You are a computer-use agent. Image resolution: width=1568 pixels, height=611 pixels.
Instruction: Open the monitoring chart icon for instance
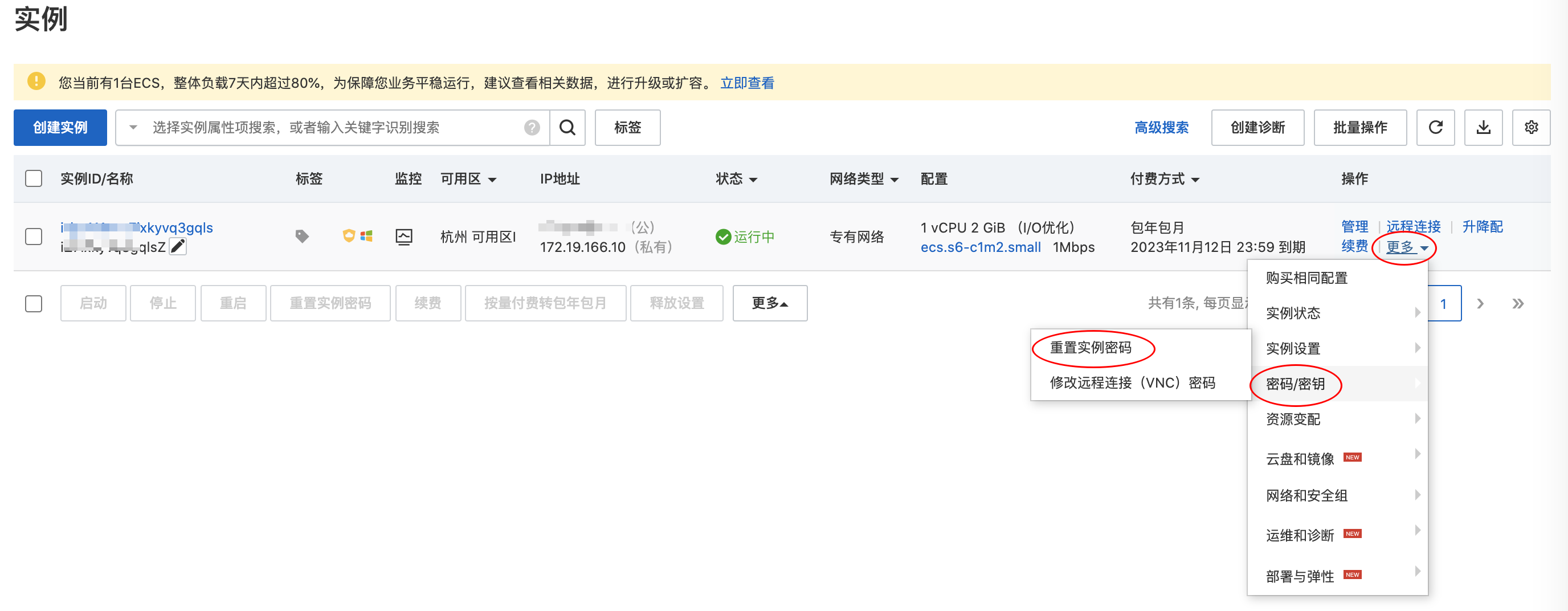click(404, 237)
